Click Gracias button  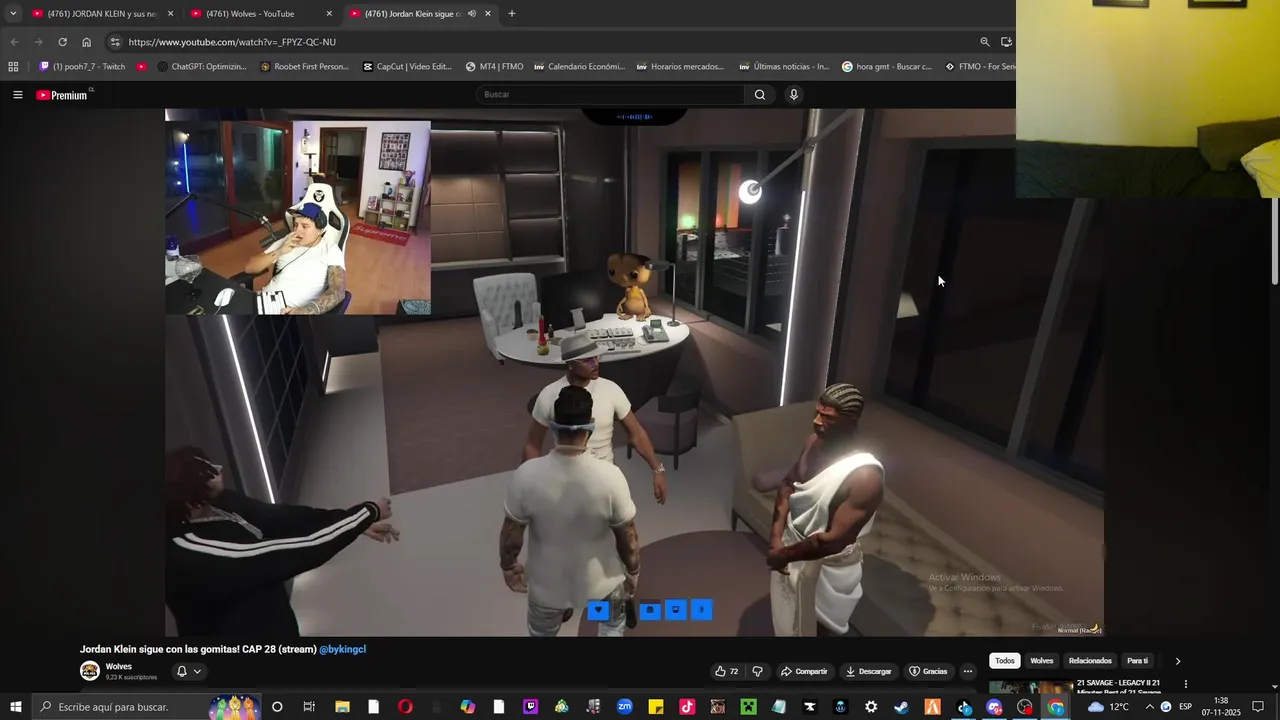tap(927, 671)
